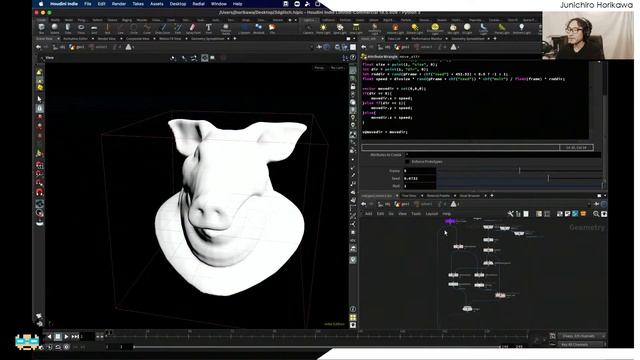
Task: Click the current frame number field
Action: click(x=88, y=337)
